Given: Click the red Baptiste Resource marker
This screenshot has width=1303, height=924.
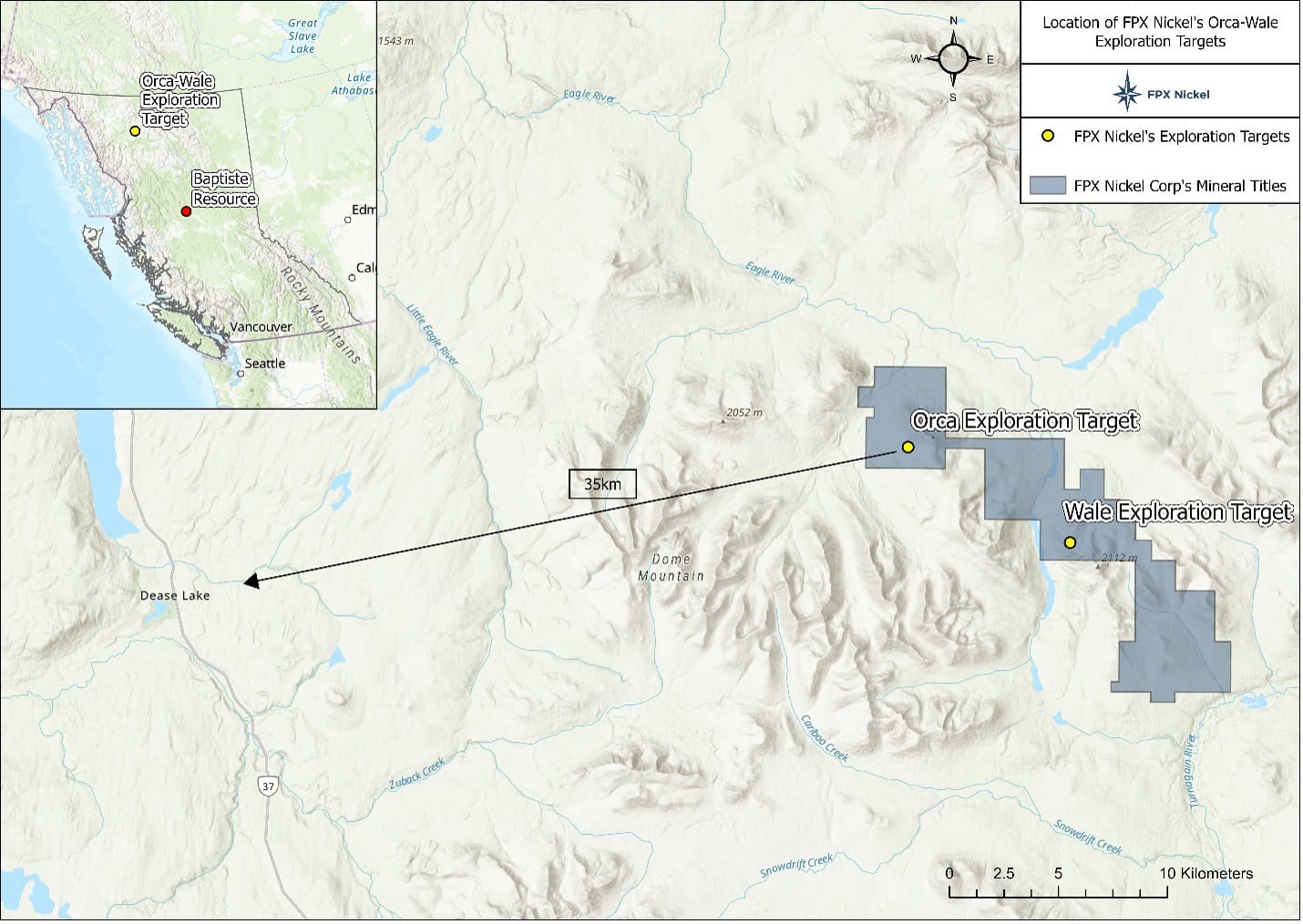Looking at the screenshot, I should coord(186,211).
